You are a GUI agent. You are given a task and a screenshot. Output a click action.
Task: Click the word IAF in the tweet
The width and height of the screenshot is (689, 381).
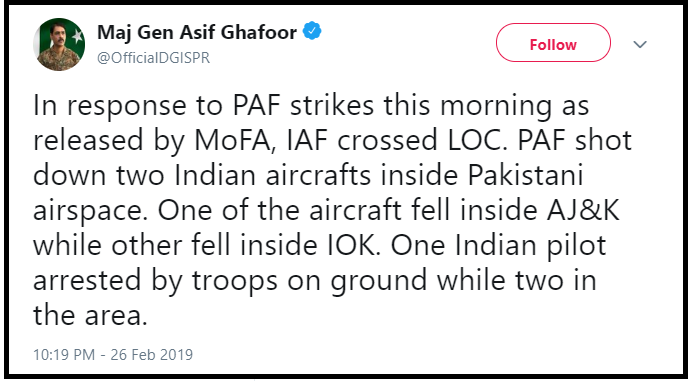(x=308, y=141)
